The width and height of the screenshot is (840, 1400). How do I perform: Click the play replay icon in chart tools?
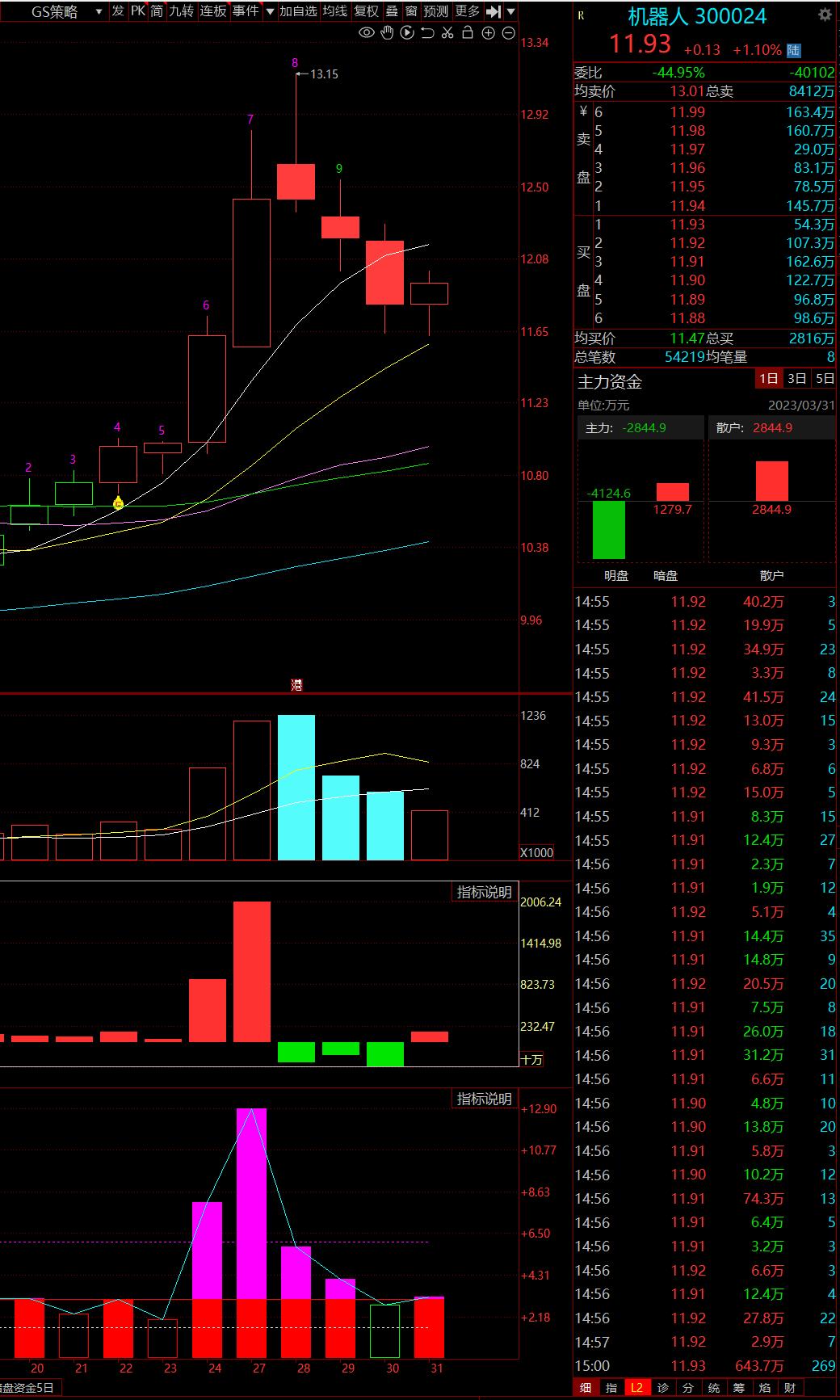407,33
